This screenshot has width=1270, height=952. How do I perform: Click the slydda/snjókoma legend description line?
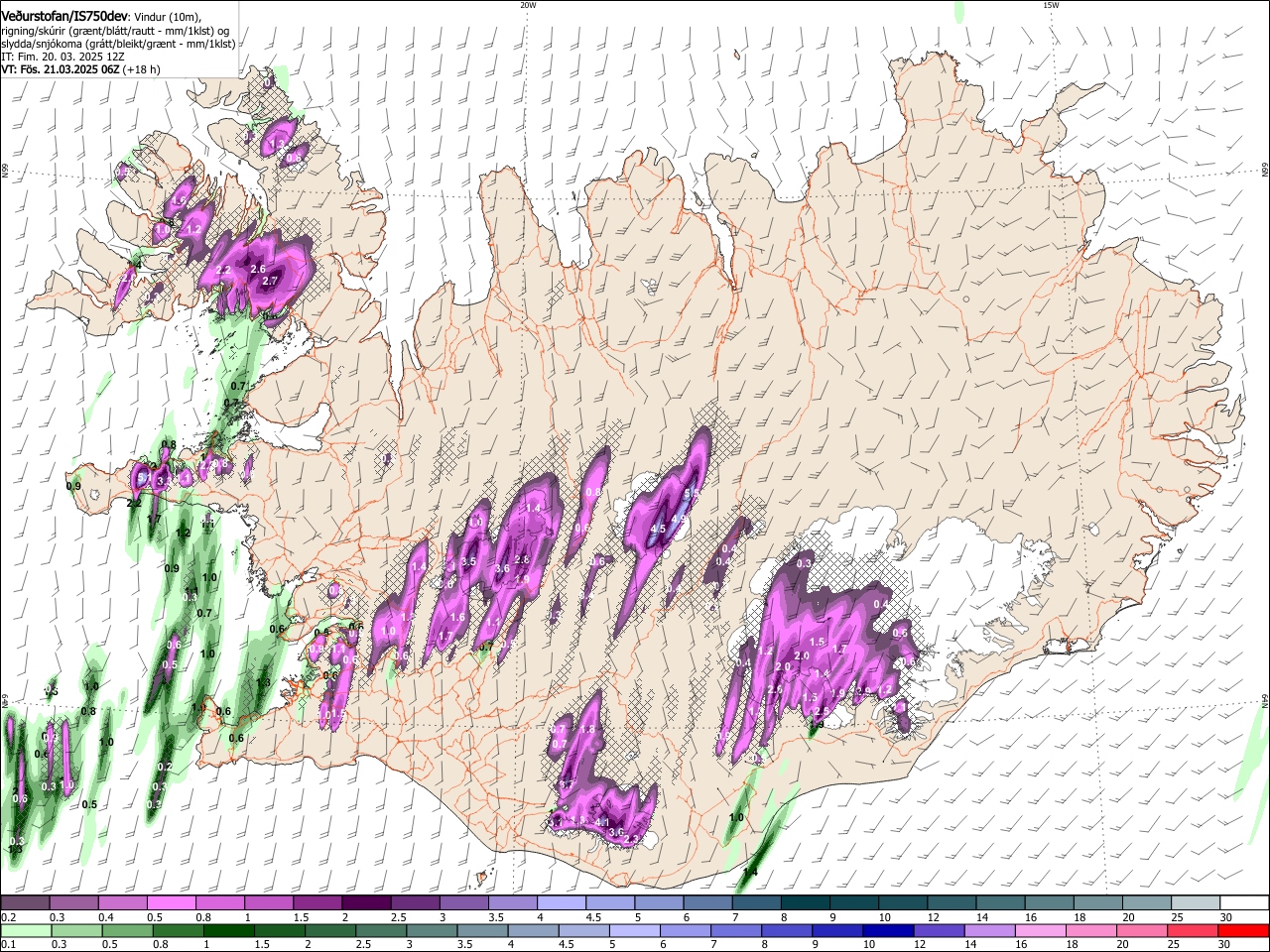click(118, 44)
